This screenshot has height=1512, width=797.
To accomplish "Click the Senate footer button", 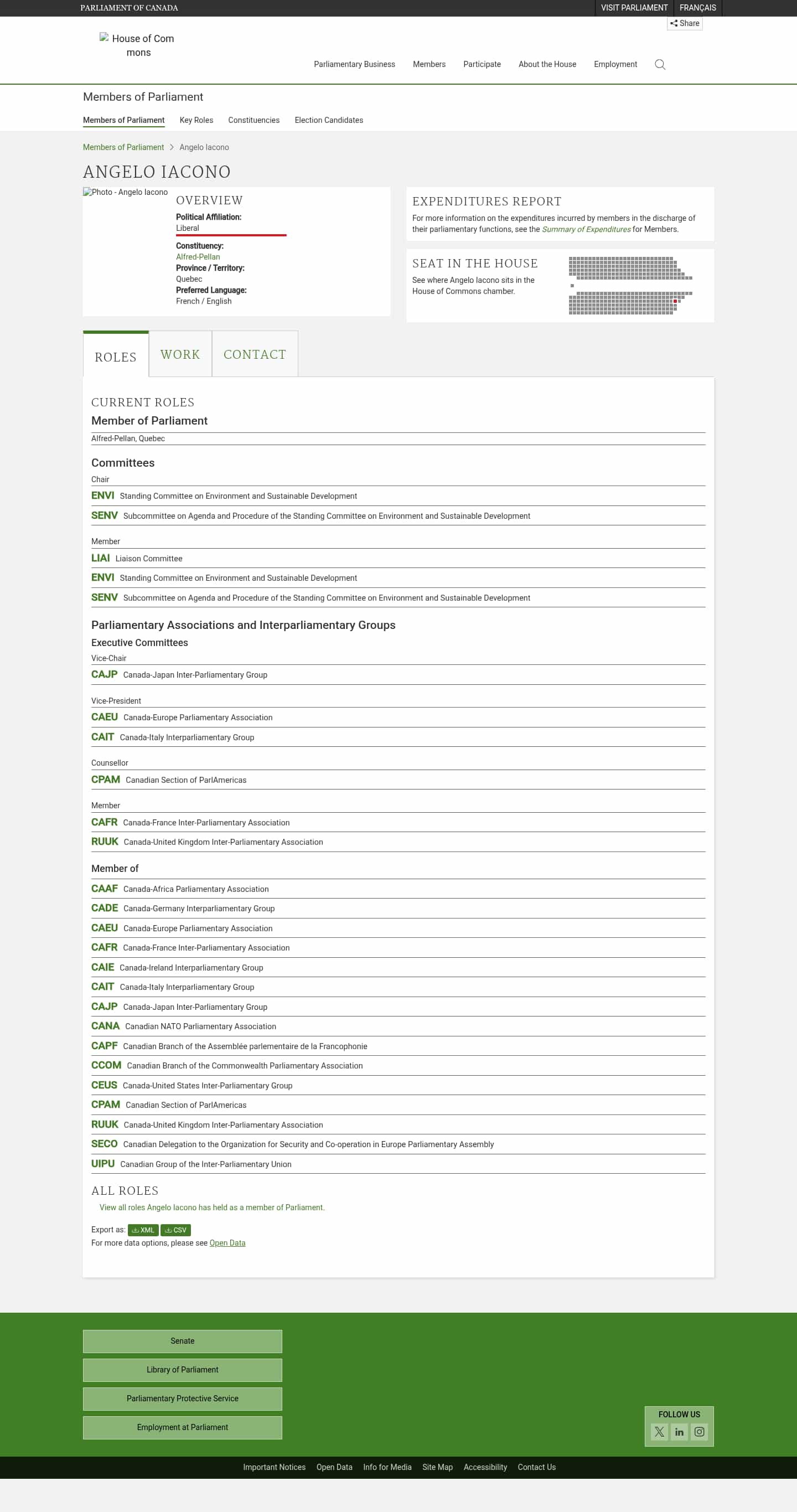I will [183, 1340].
